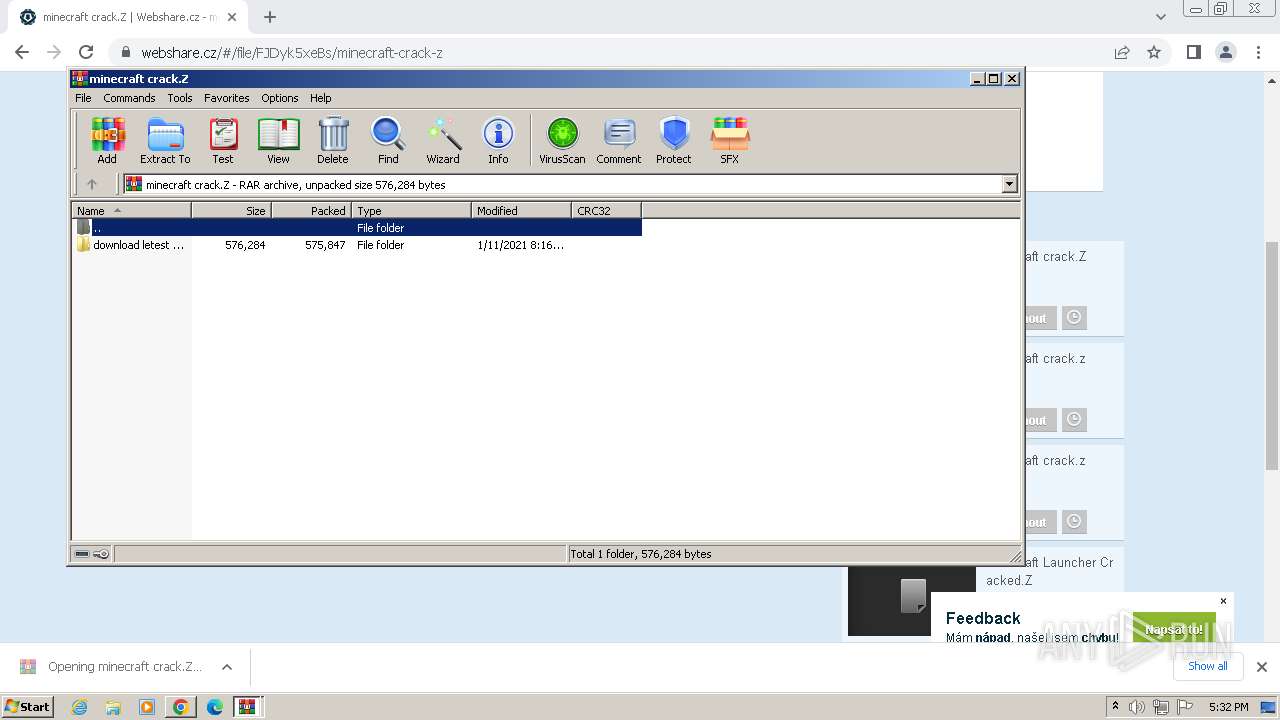This screenshot has width=1280, height=720.
Task: Sort by Modified column header
Action: tap(521, 210)
